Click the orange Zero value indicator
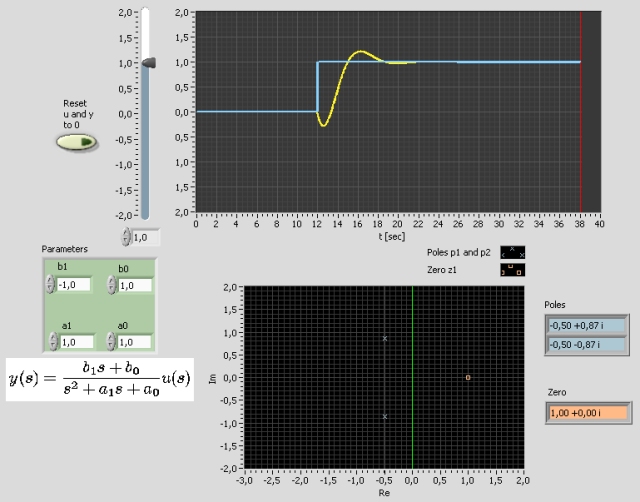The image size is (640, 502). (586, 411)
